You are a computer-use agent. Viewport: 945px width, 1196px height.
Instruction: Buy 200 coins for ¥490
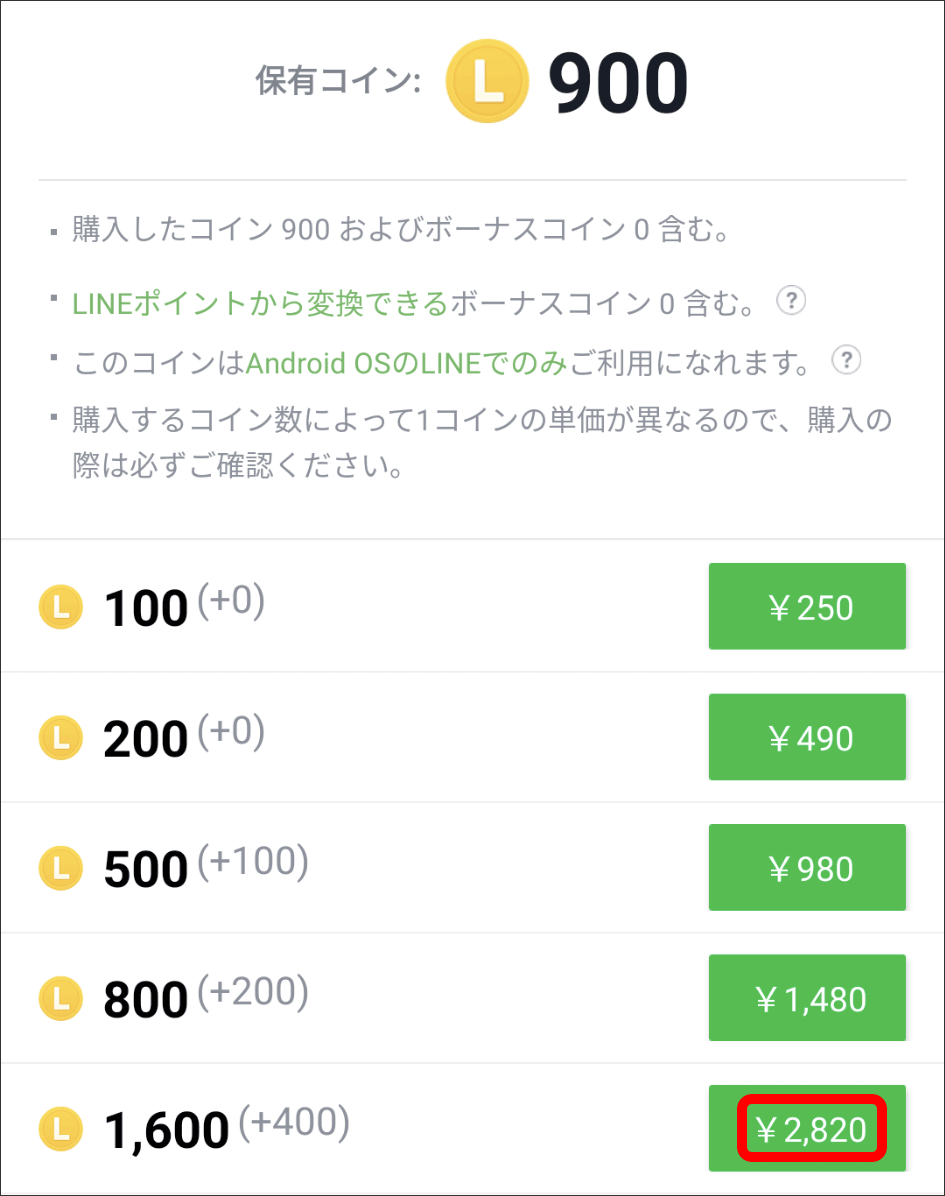pyautogui.click(x=807, y=737)
